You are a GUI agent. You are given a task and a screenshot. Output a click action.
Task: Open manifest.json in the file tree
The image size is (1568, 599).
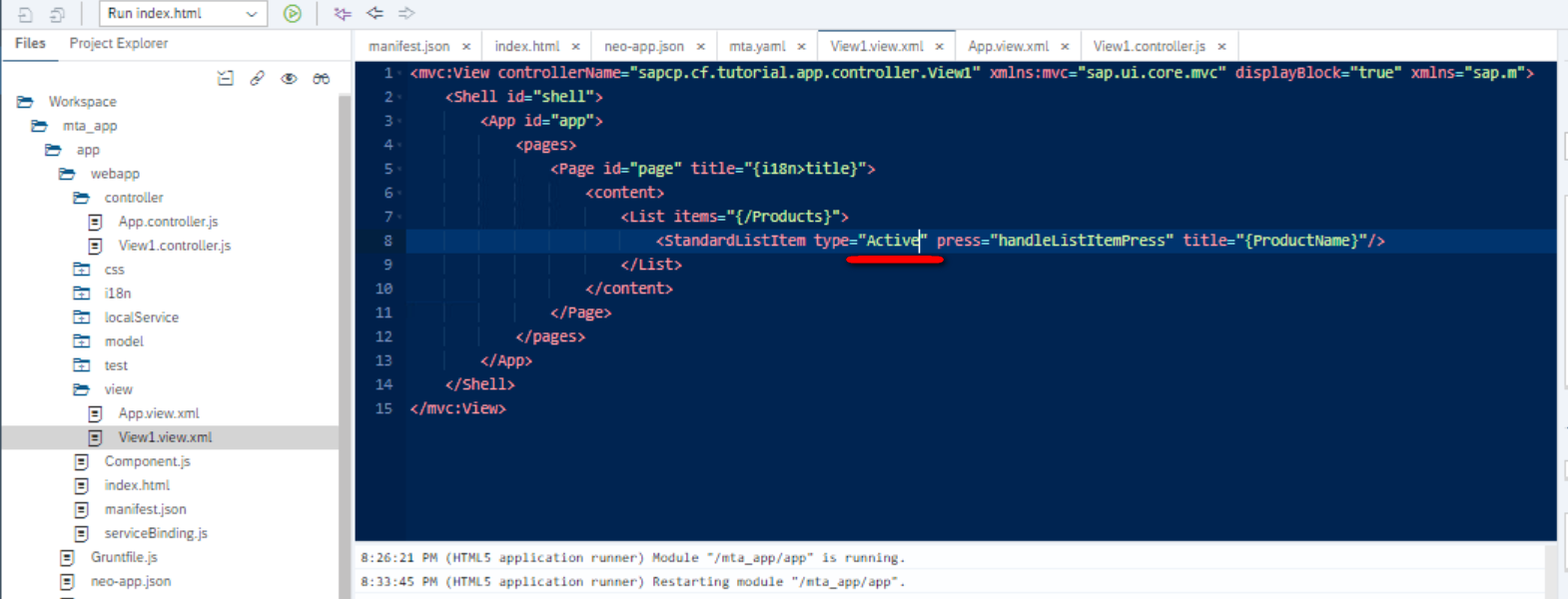[x=145, y=509]
